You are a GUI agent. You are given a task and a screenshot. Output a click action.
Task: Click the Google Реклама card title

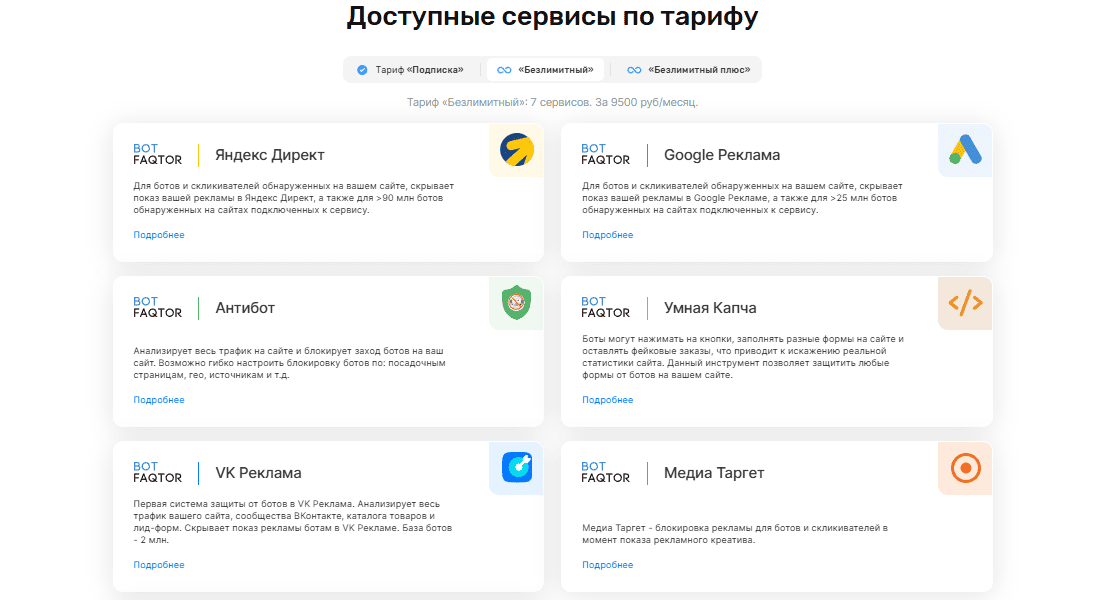[x=722, y=155]
